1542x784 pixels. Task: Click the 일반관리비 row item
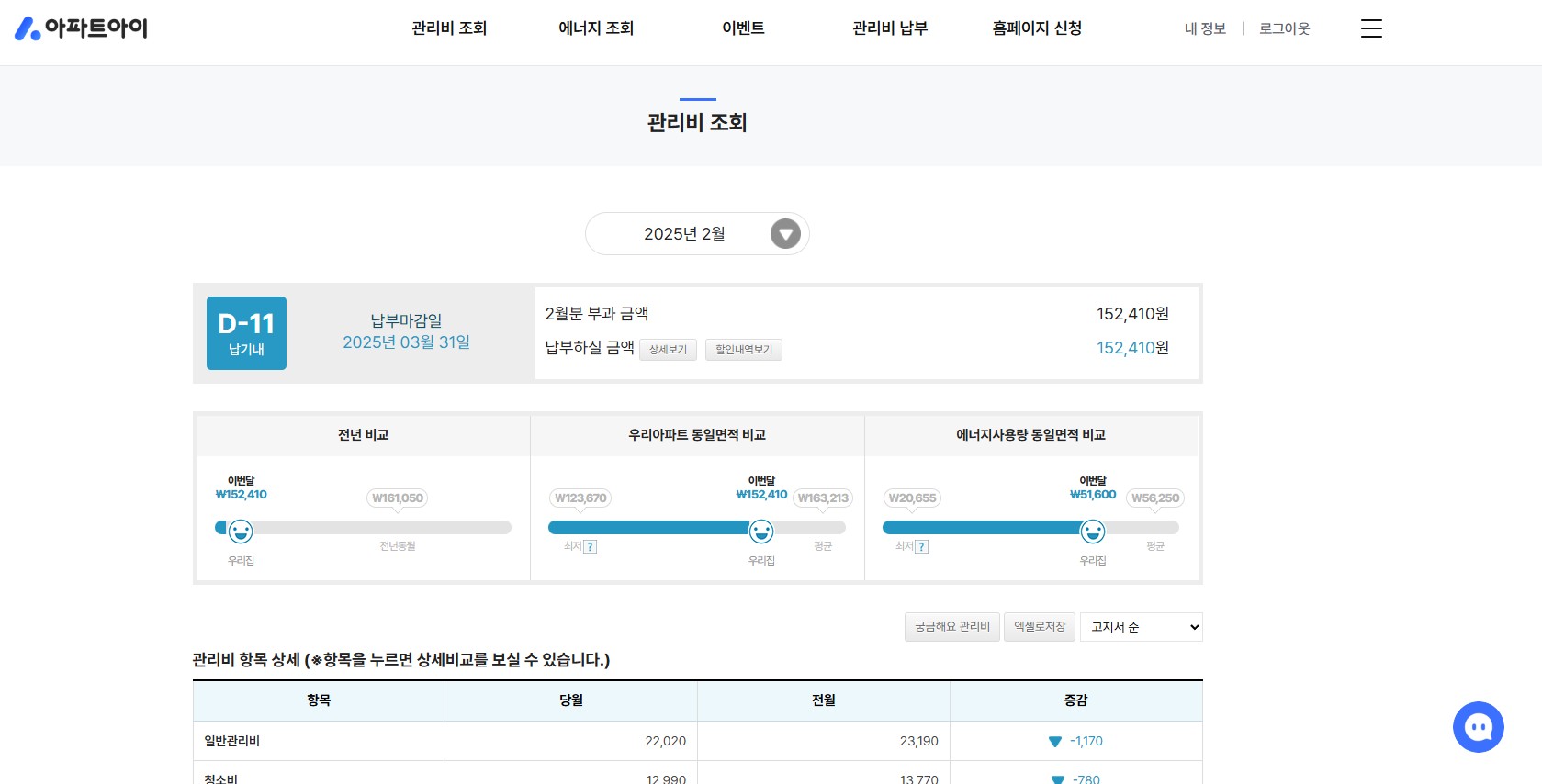232,741
